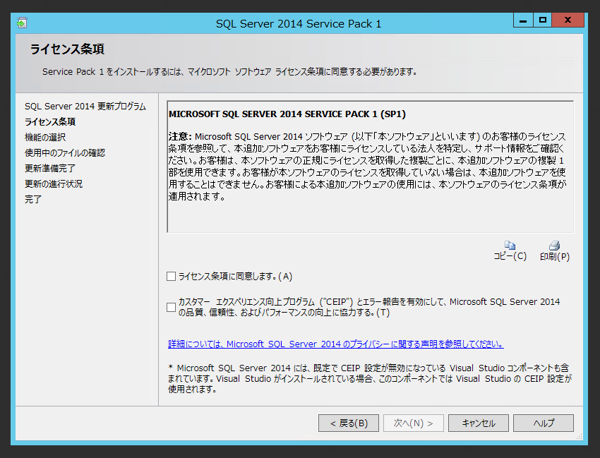Maximize the Service Pack 1 window
Viewport: 600px width, 458px height.
click(543, 20)
